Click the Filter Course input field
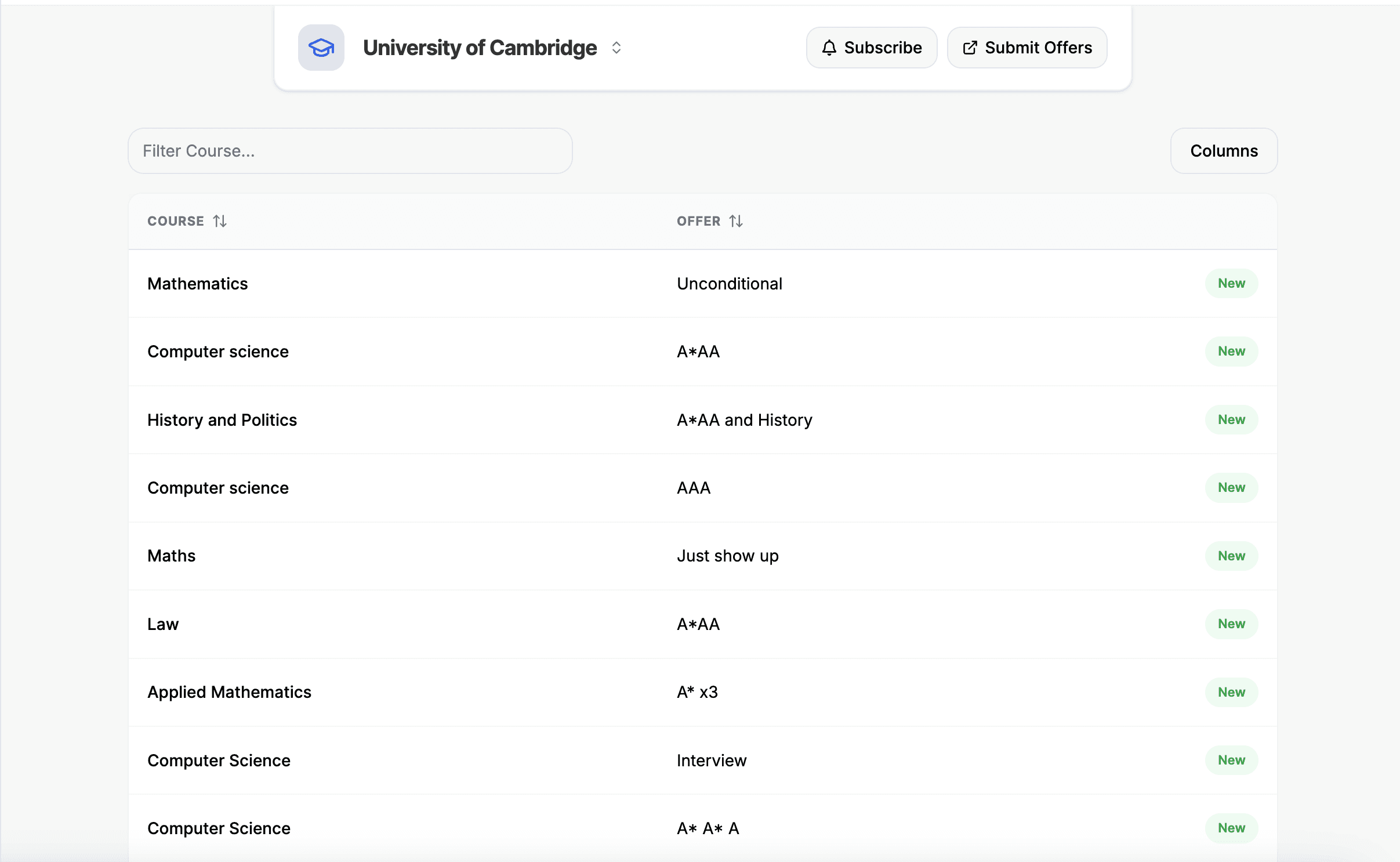This screenshot has height=862, width=1400. tap(350, 151)
